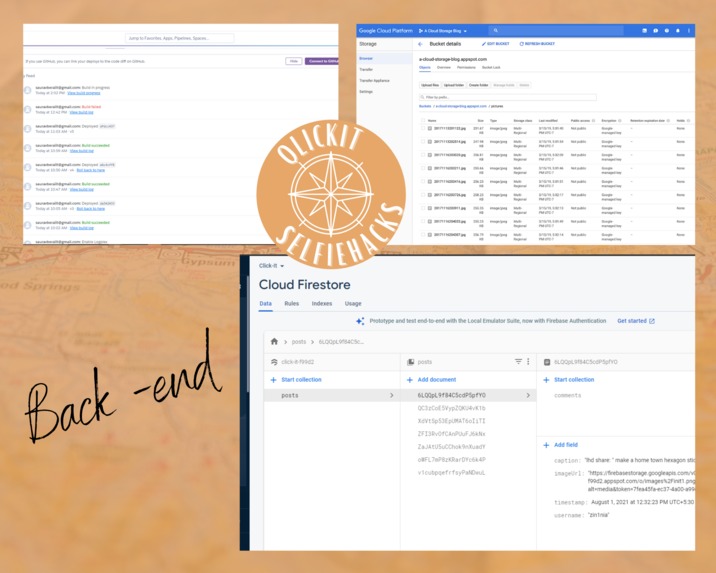Click the pencil icon of Edit Bucket
The height and width of the screenshot is (573, 716).
tap(484, 44)
